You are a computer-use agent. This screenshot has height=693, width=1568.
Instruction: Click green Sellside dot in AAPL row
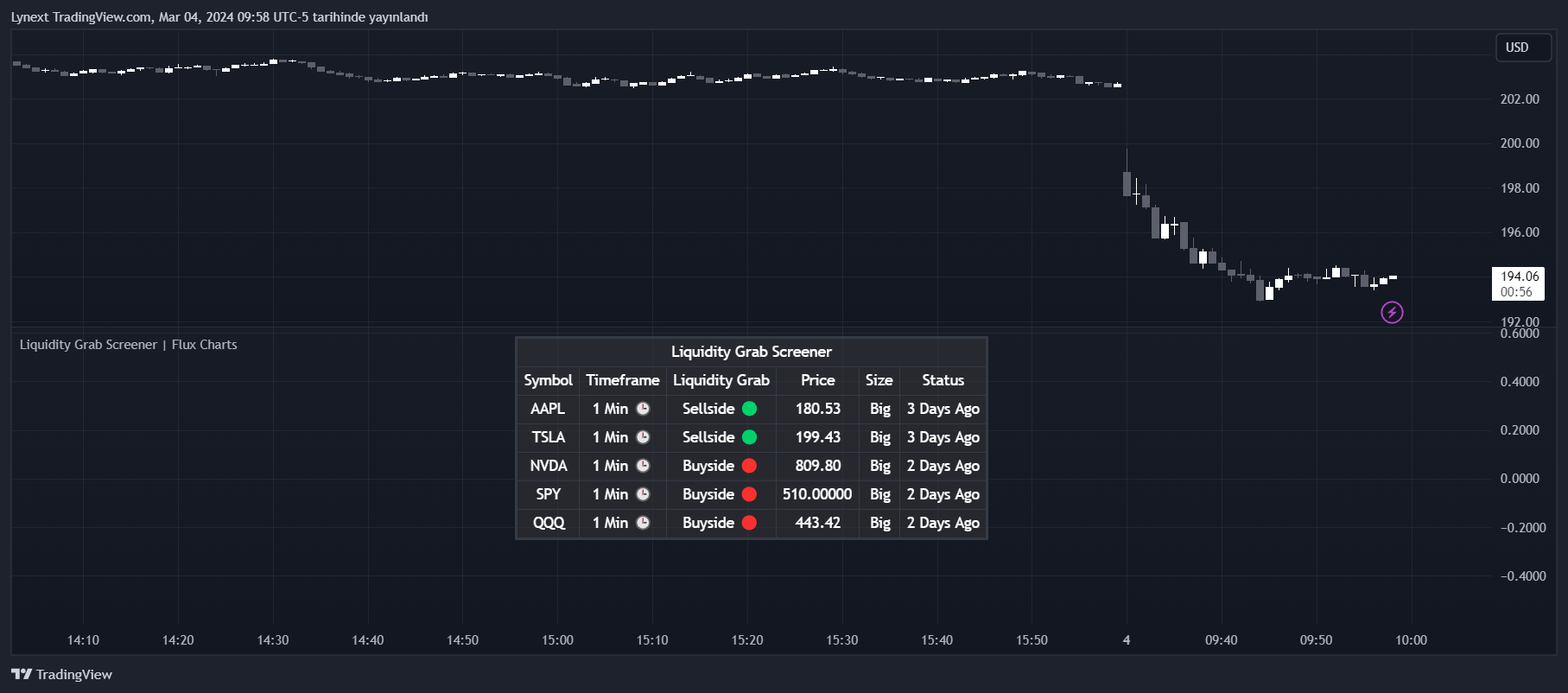(749, 409)
